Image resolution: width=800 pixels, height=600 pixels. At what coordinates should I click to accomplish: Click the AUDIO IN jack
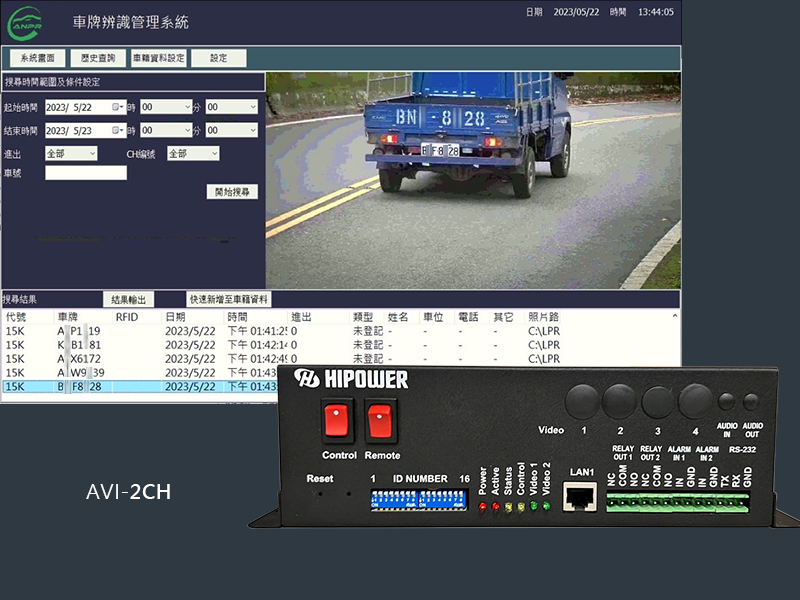pos(727,403)
